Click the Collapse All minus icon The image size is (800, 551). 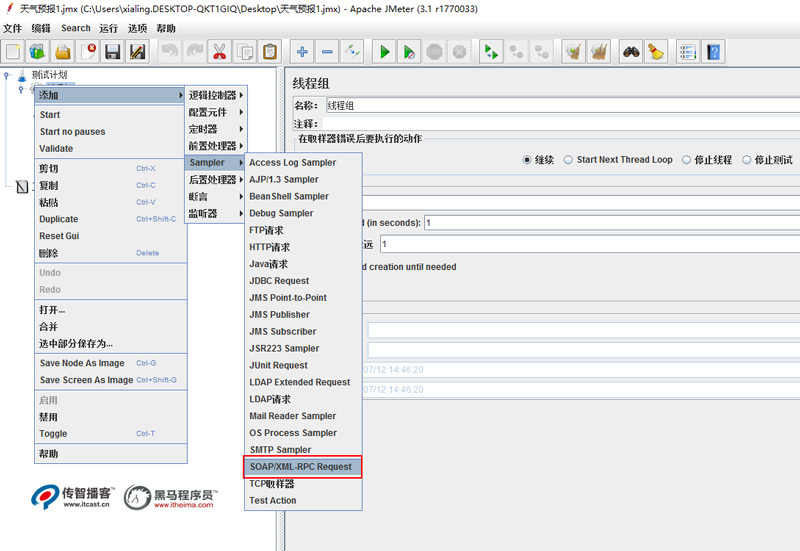327,52
